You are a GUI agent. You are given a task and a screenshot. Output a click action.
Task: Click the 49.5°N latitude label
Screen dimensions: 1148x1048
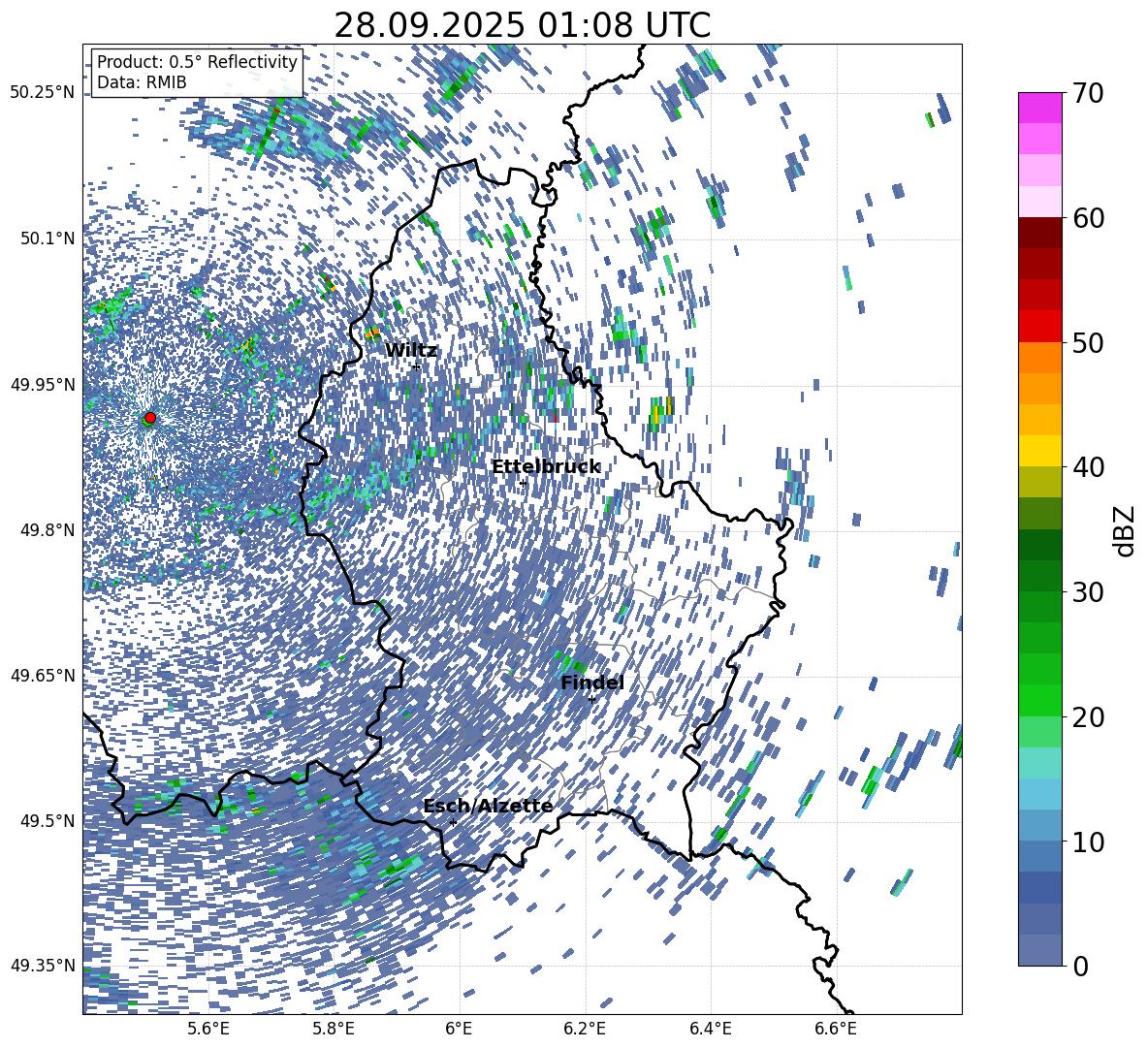47,820
